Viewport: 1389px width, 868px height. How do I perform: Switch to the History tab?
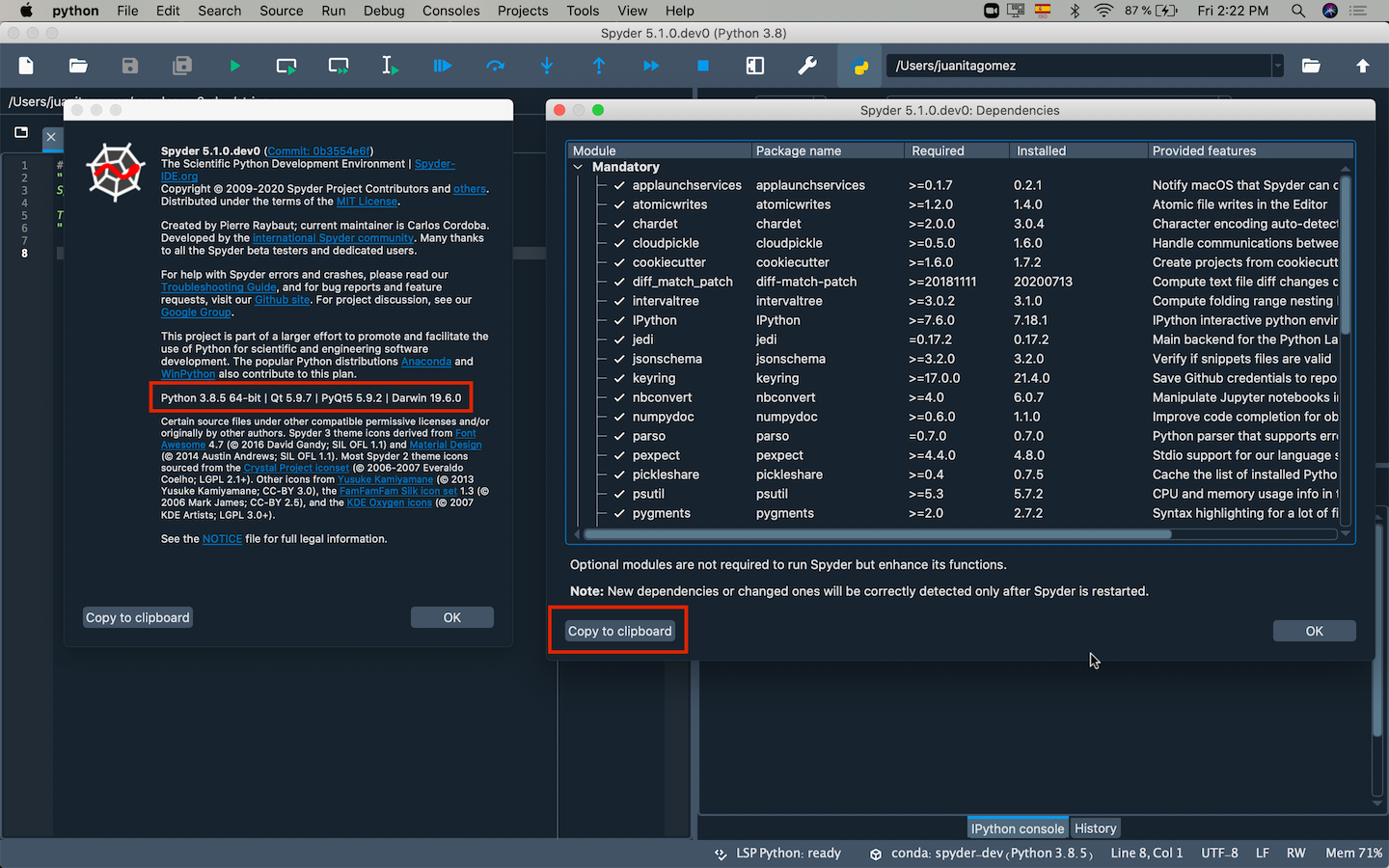click(x=1095, y=827)
